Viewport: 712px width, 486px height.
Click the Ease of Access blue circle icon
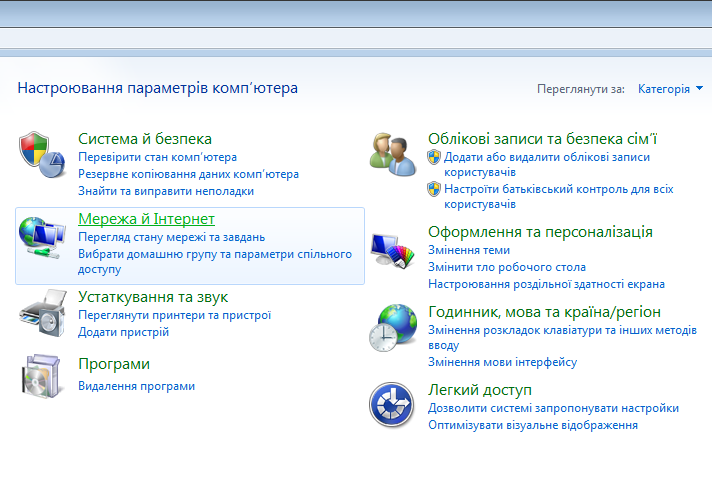(391, 405)
